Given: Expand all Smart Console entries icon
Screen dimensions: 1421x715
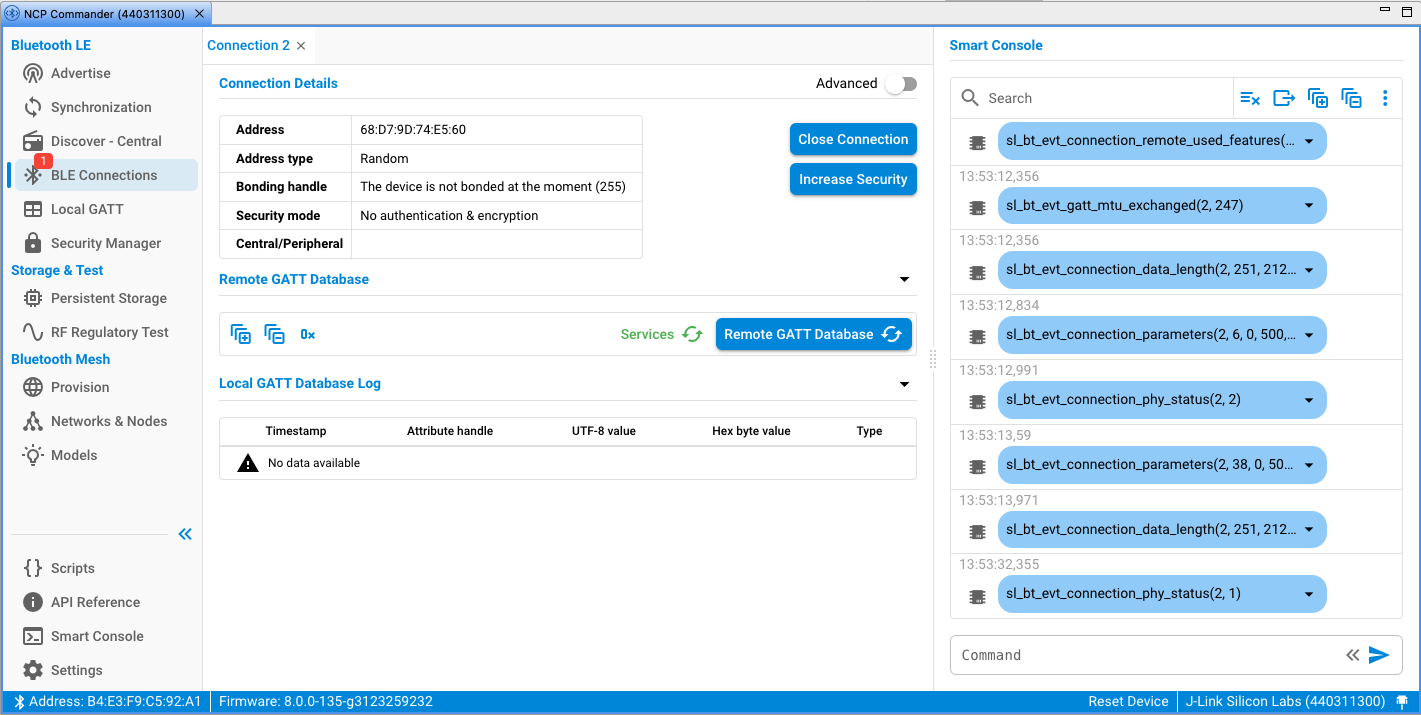Looking at the screenshot, I should pos(1318,98).
